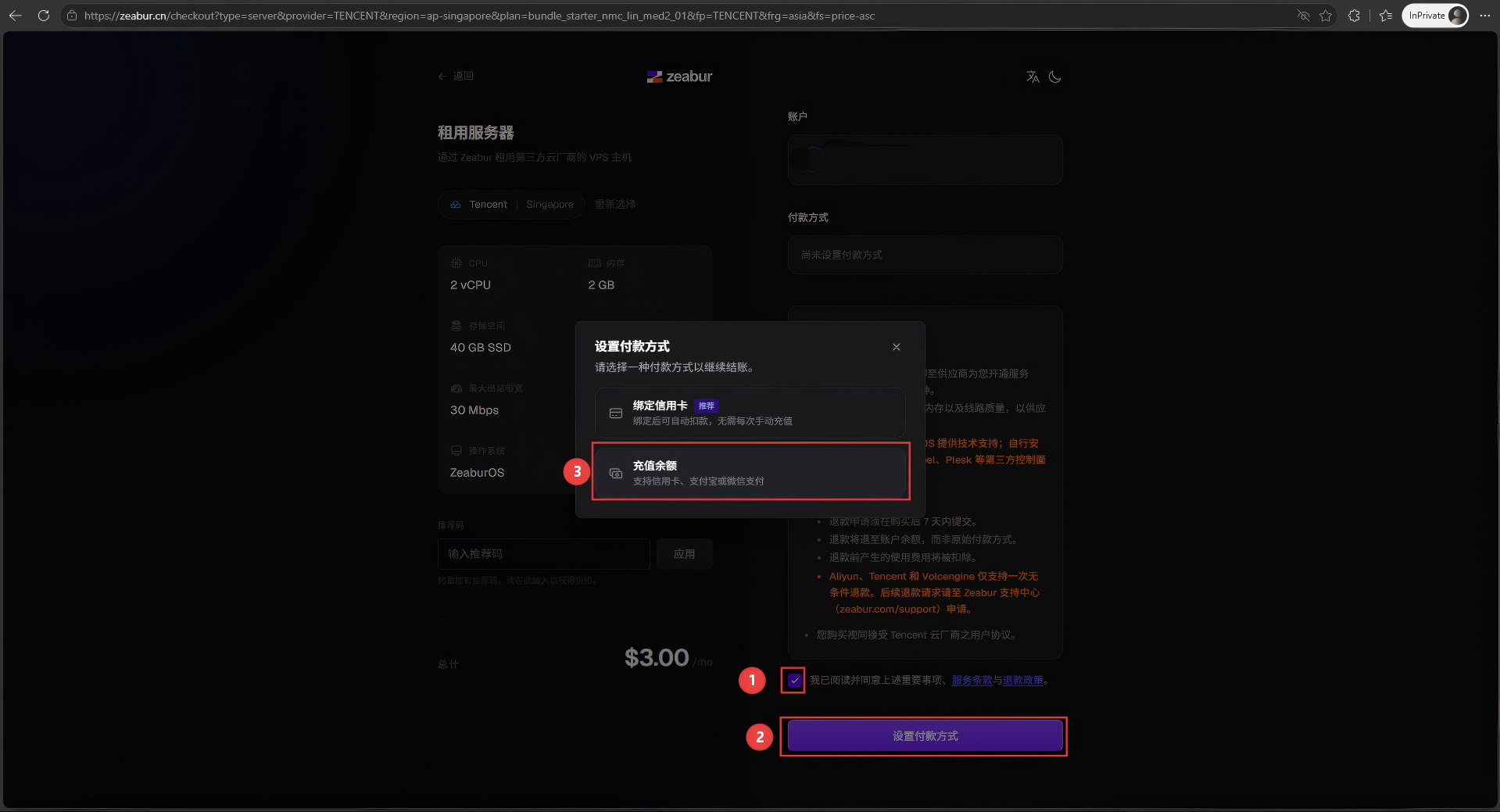Choose the 充值余额 payment option
This screenshot has height=812, width=1500.
[750, 473]
